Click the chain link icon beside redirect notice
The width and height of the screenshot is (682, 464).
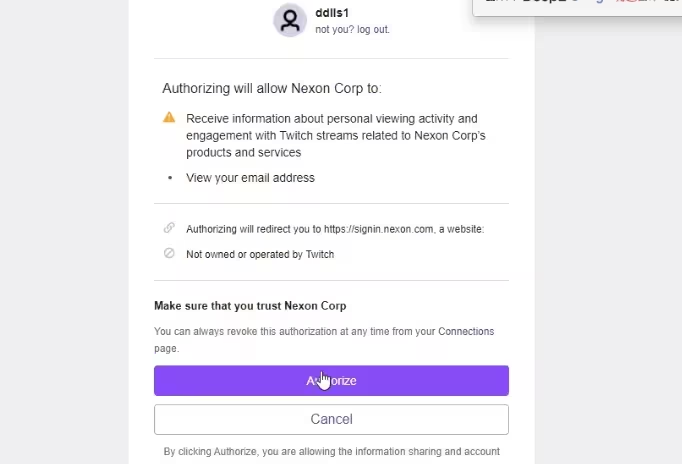click(x=169, y=227)
